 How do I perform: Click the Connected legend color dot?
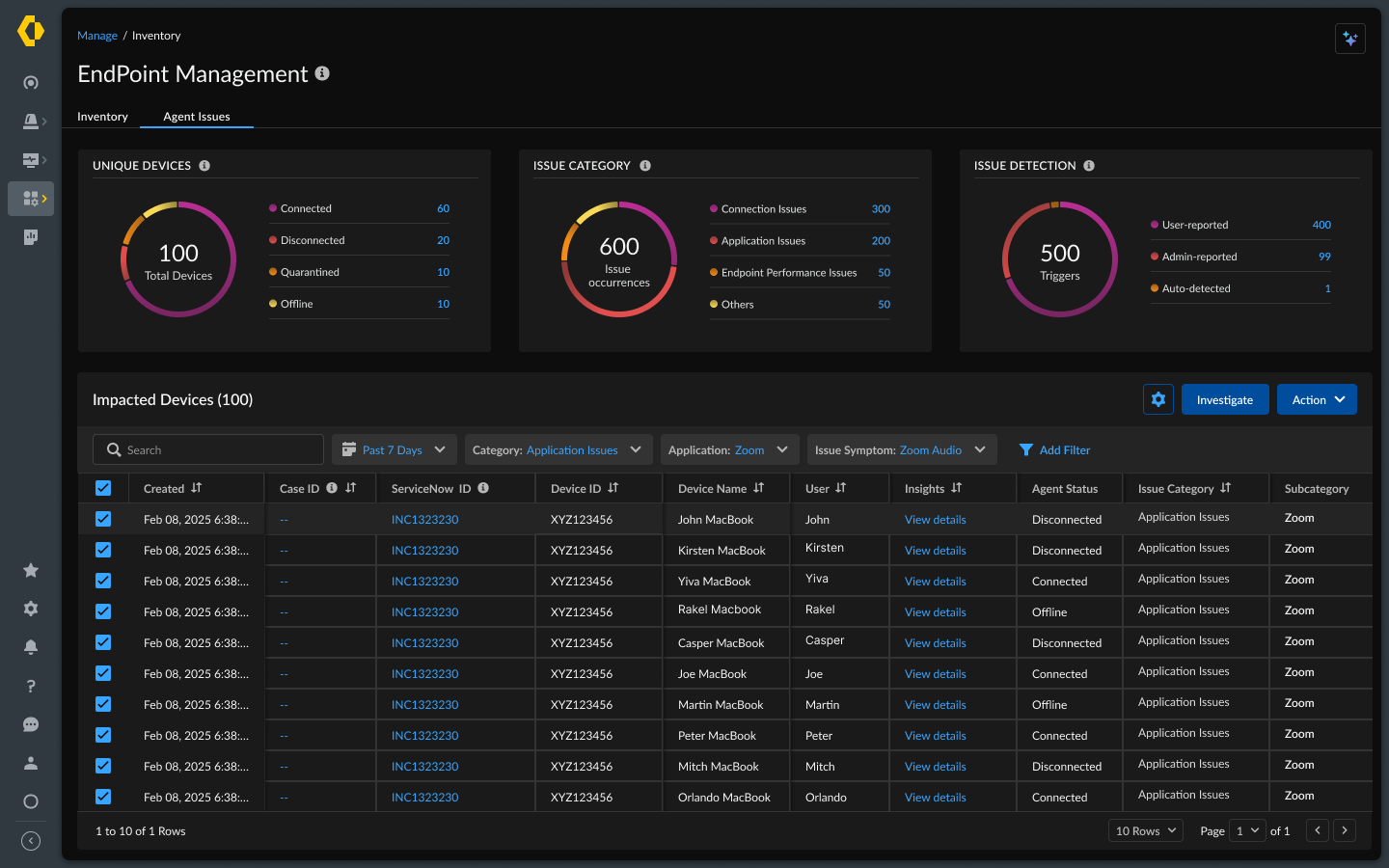pos(273,208)
